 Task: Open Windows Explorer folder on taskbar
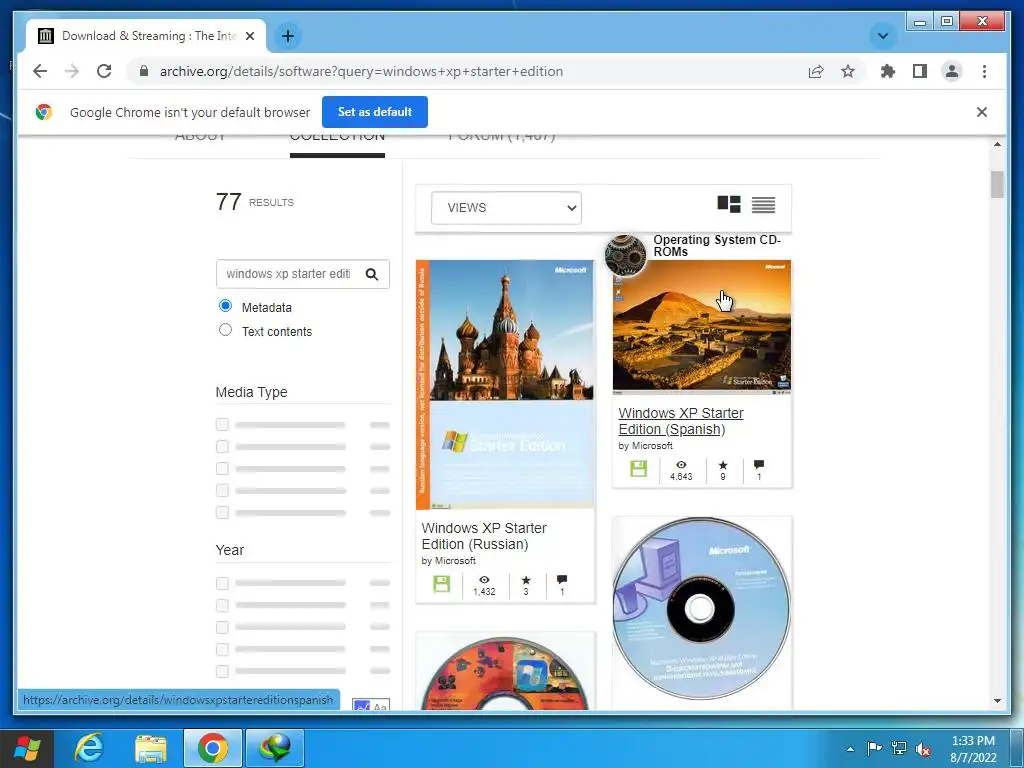click(x=151, y=748)
